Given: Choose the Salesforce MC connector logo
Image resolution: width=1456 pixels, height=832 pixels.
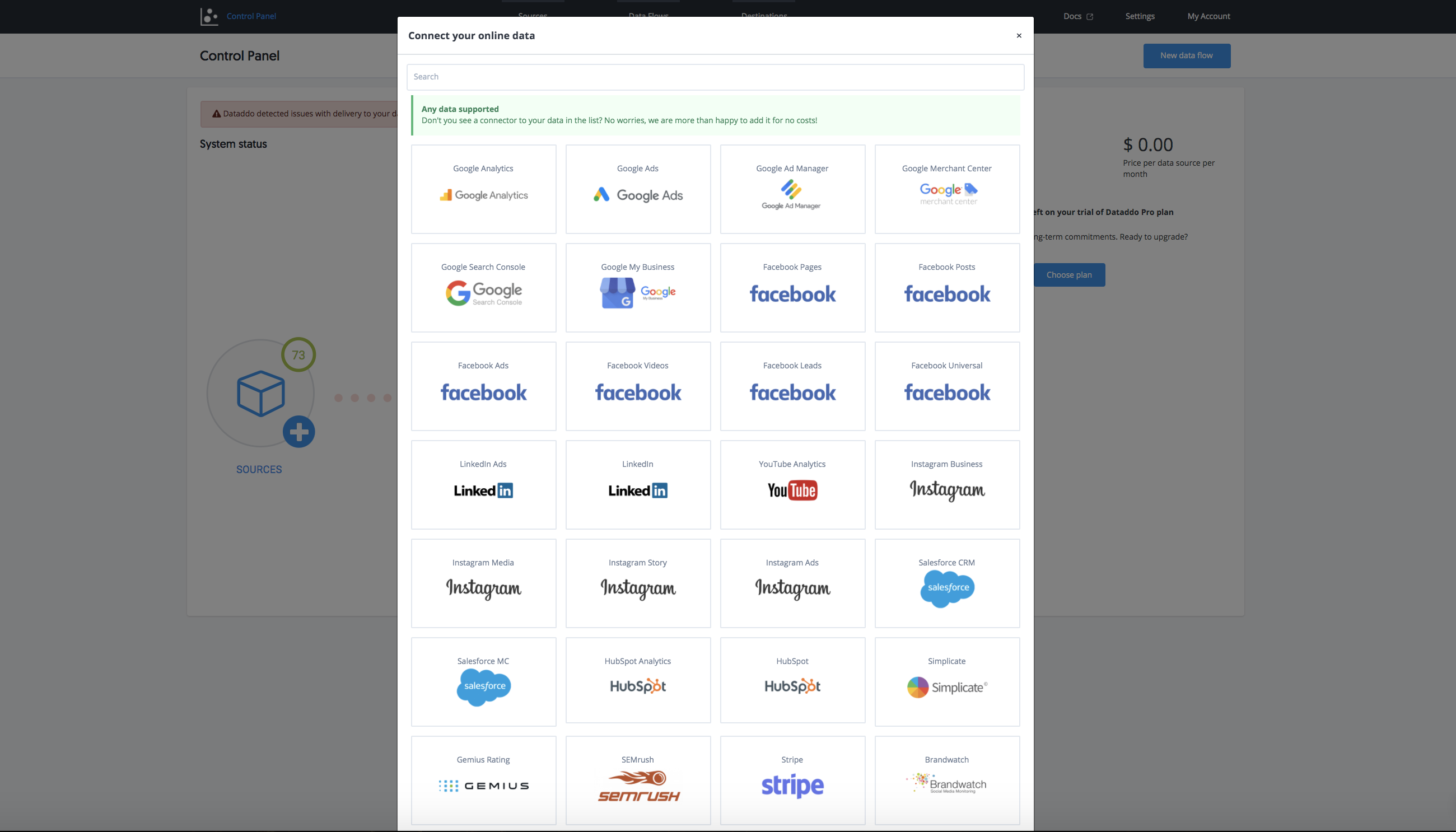Looking at the screenshot, I should [483, 688].
